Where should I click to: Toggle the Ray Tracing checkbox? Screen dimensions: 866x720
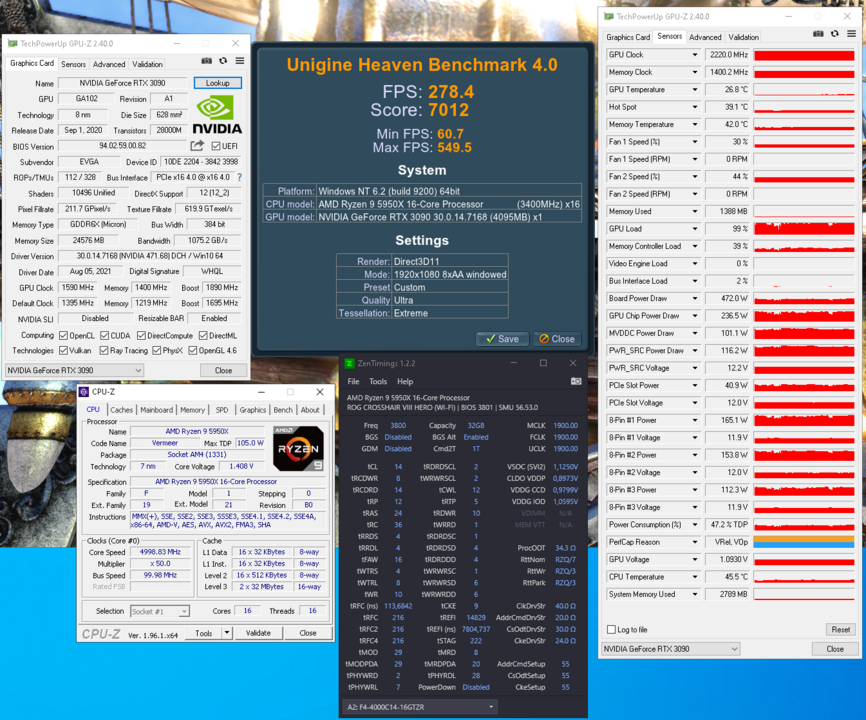click(x=104, y=351)
